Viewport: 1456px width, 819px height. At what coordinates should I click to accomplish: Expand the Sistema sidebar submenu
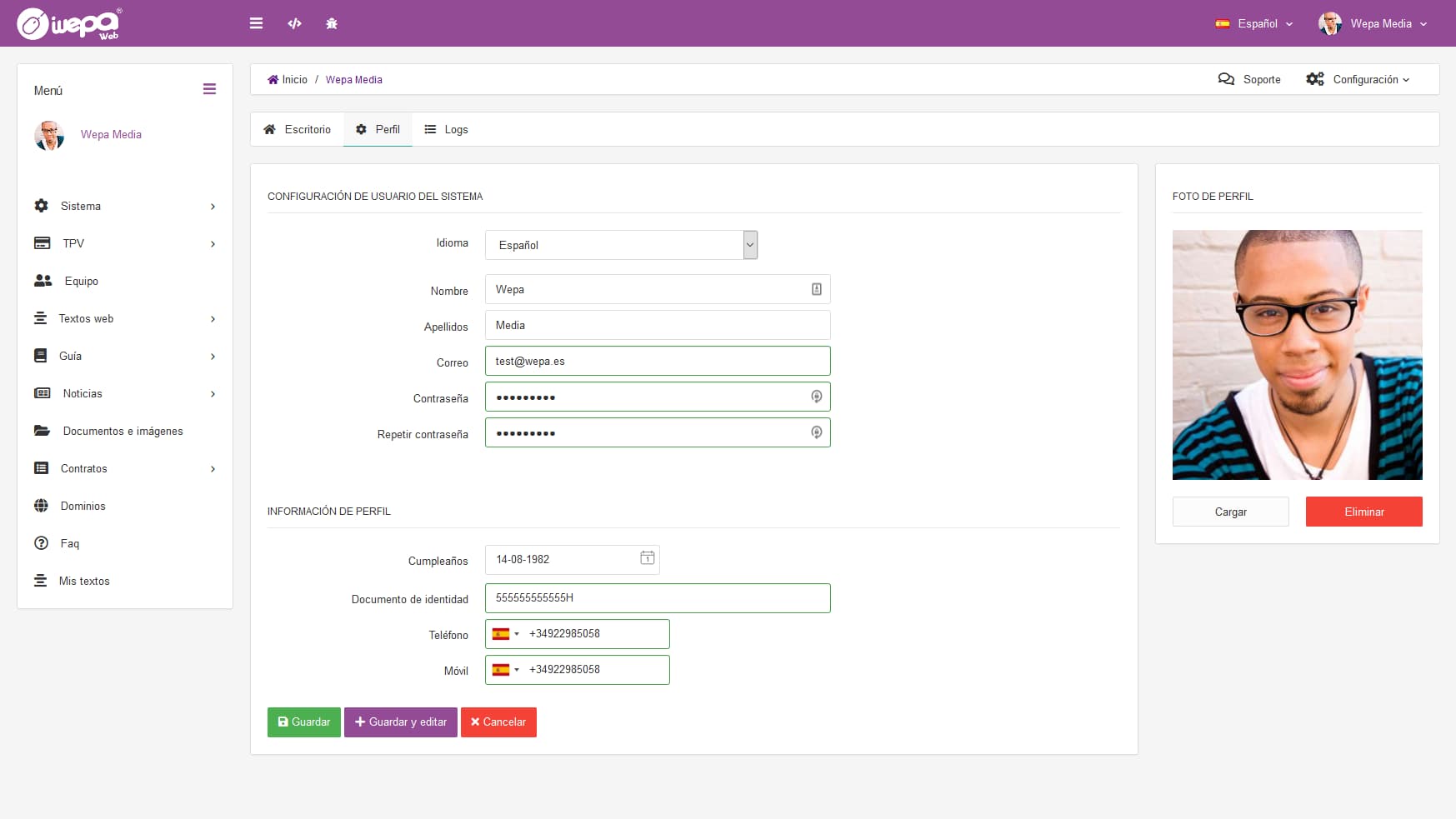[125, 206]
